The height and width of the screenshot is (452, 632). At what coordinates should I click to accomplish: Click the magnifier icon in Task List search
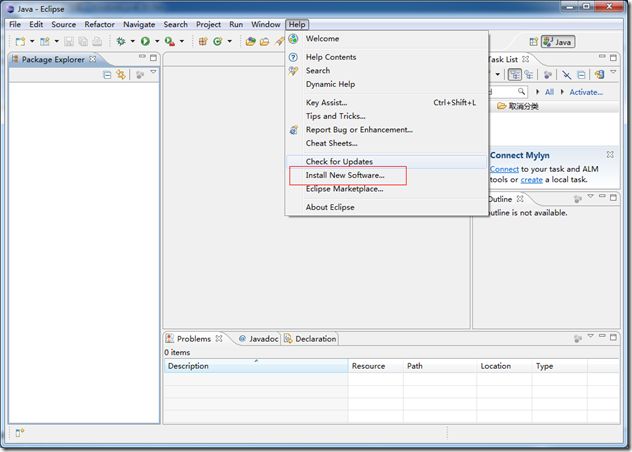[x=522, y=92]
